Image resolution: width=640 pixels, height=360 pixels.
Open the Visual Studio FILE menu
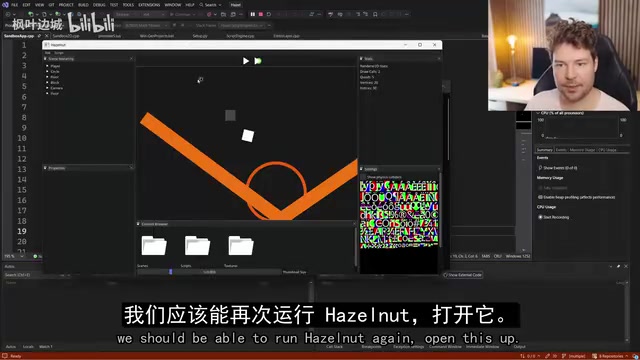[x=14, y=5]
